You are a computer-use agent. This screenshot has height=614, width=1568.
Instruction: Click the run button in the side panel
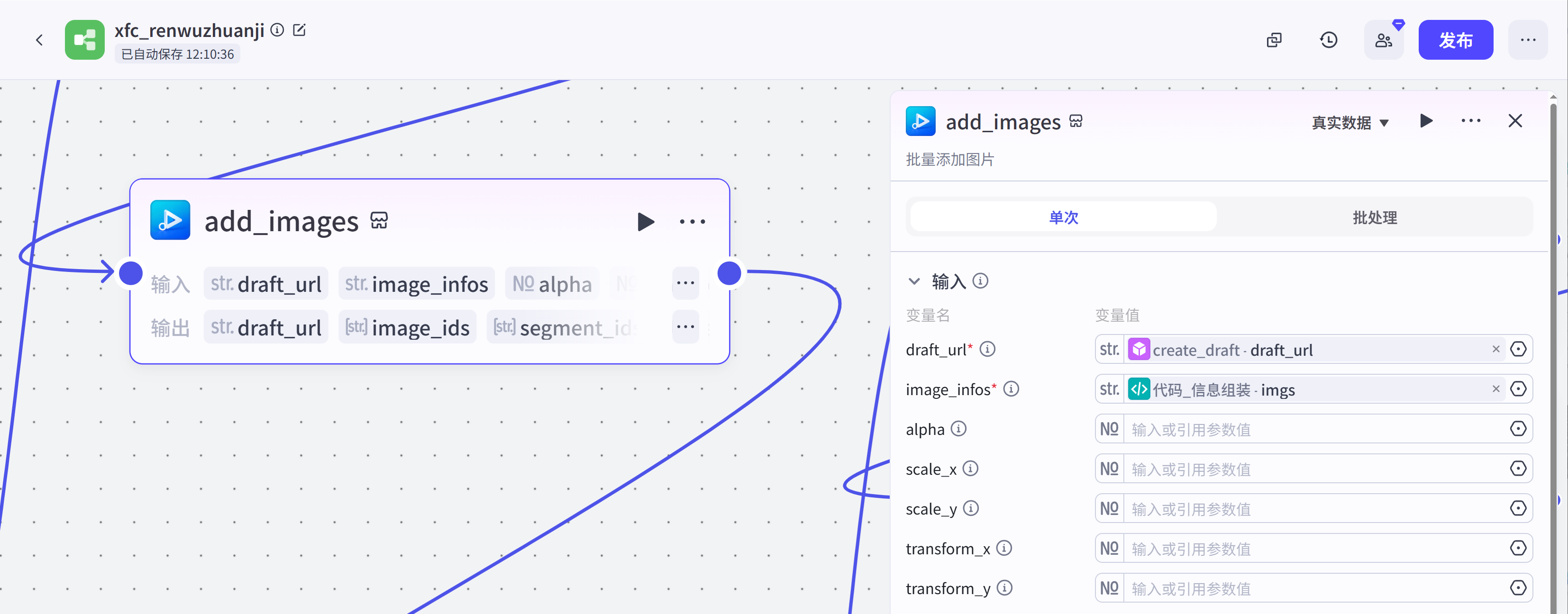(1426, 121)
